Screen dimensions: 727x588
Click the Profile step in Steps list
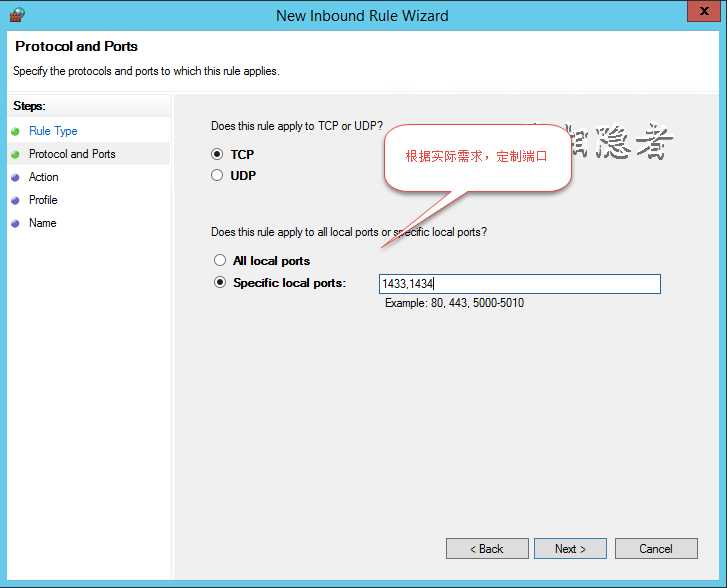(x=43, y=200)
